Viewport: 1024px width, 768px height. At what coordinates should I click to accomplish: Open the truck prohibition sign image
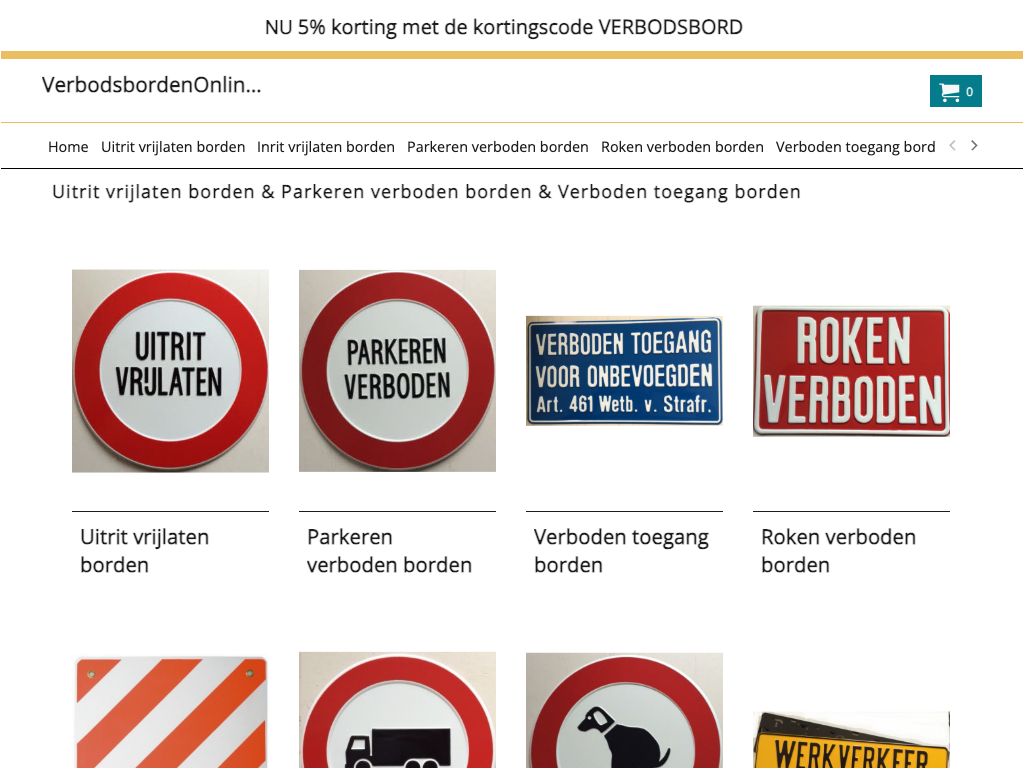[x=397, y=710]
